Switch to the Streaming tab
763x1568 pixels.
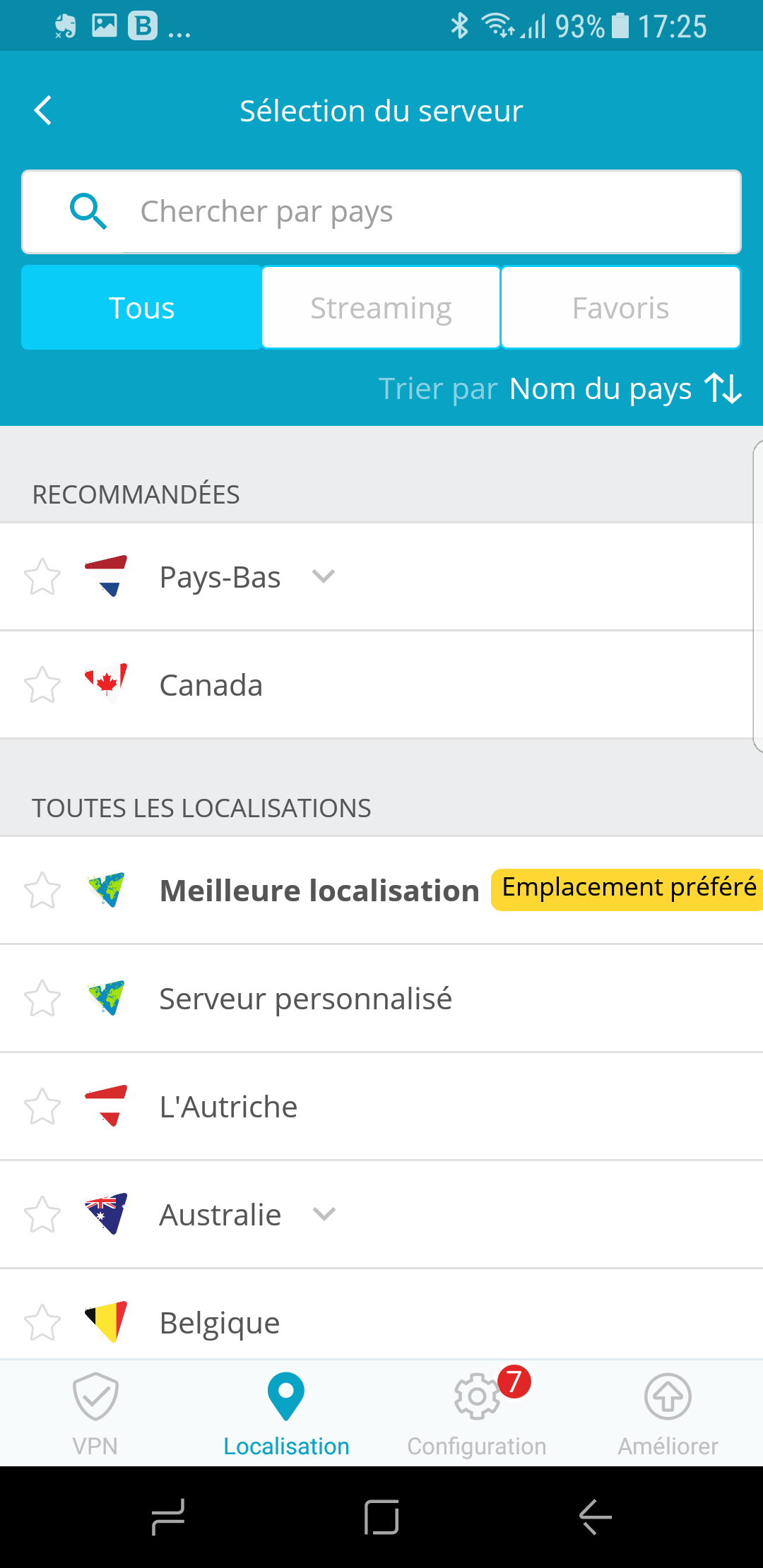coord(381,307)
